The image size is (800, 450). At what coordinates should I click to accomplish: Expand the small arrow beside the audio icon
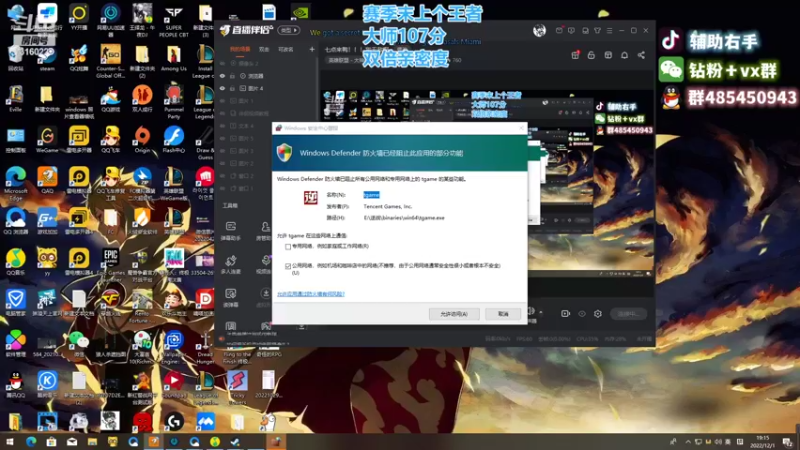[541, 312]
